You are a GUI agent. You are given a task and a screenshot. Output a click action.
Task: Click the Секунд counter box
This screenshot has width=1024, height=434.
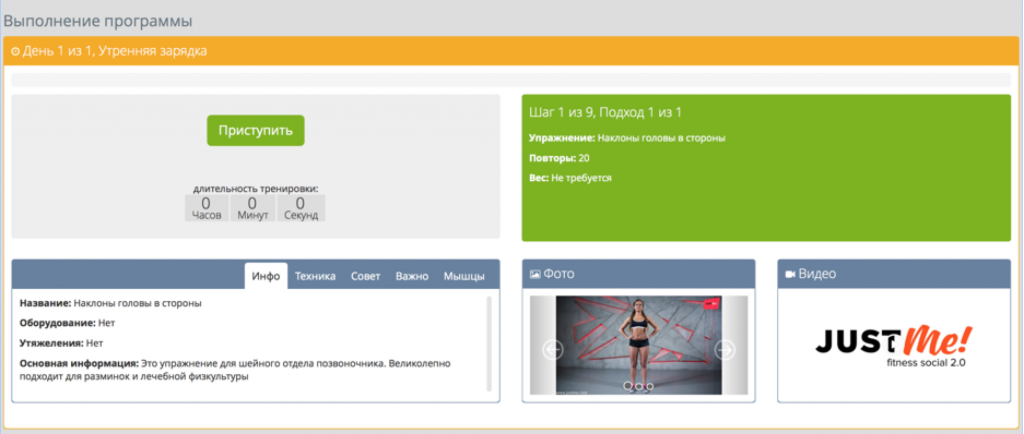[301, 208]
